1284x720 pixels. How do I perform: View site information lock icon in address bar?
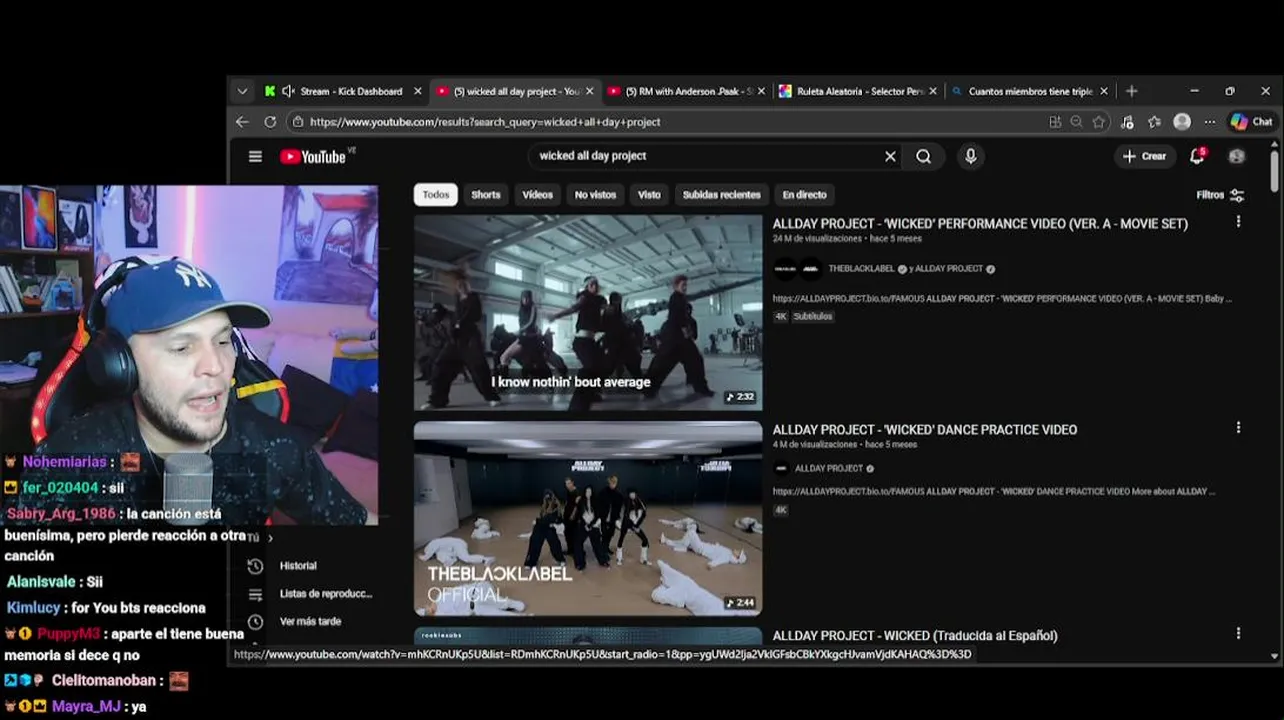pos(297,122)
